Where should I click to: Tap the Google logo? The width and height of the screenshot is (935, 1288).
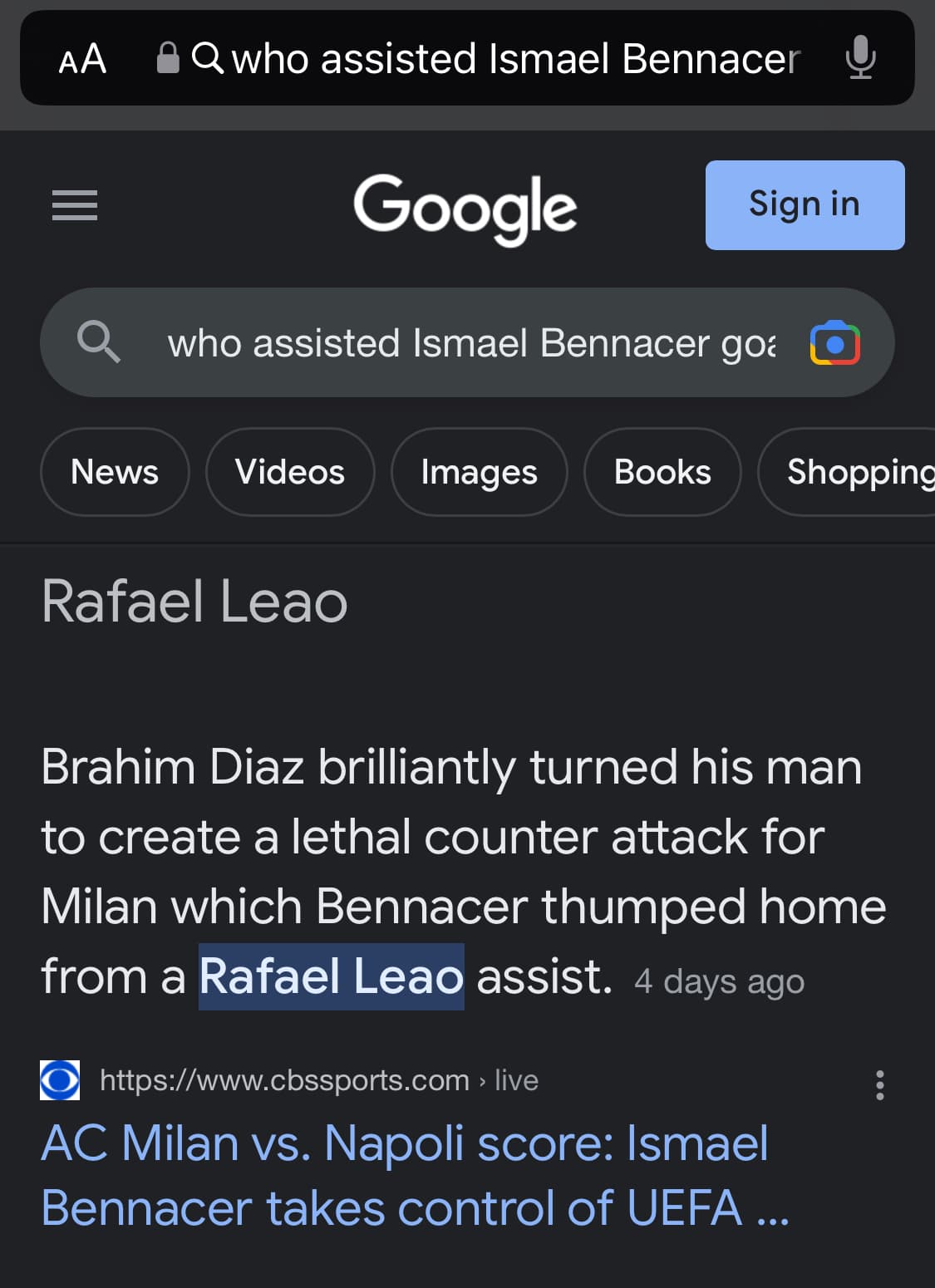pyautogui.click(x=465, y=208)
